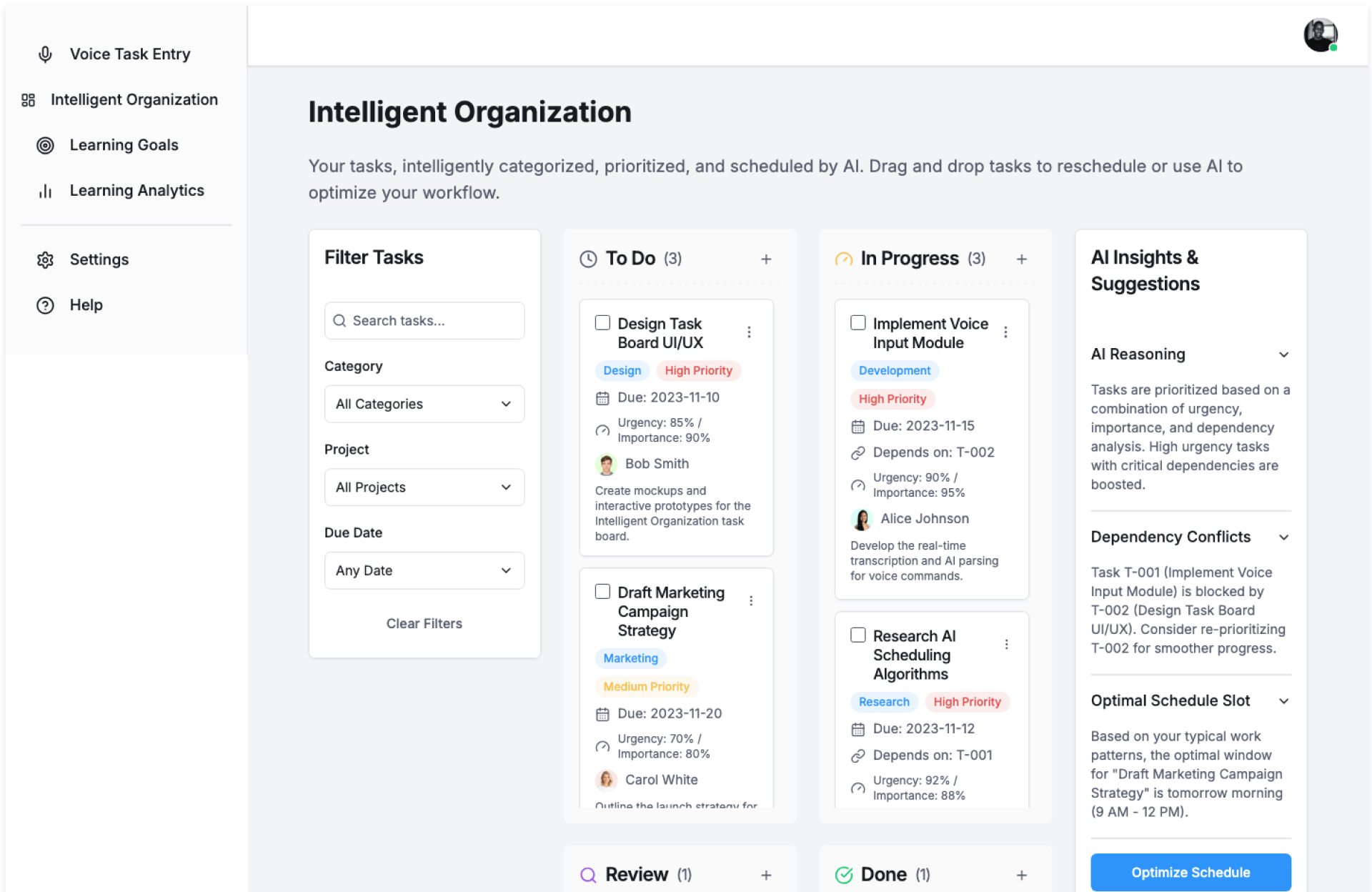This screenshot has height=892, width=1372.
Task: Click the plus icon in To Do column
Action: [x=766, y=259]
